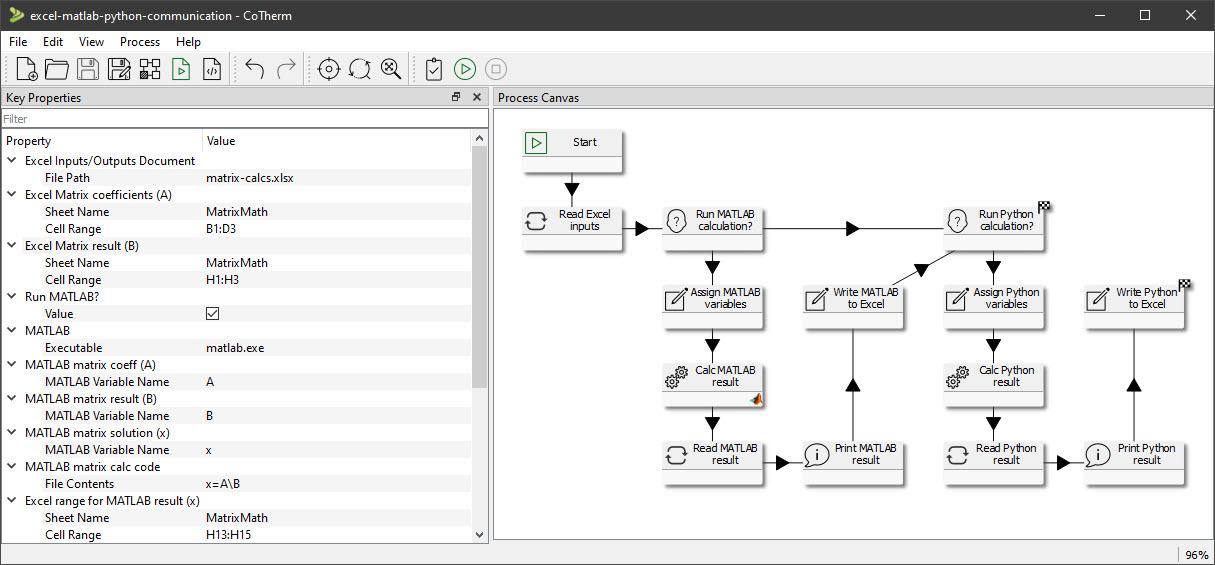Screen dimensions: 1215x565
Task: Click the circular arrows toolbar icon
Action: click(360, 69)
